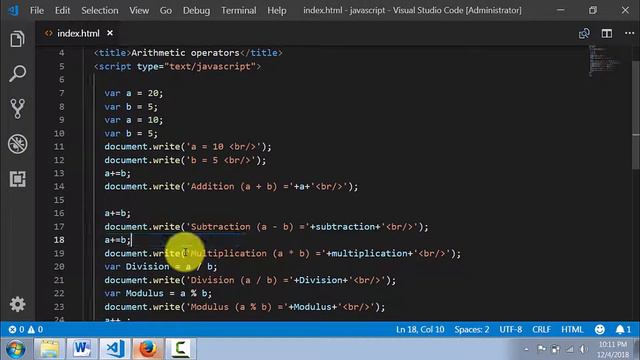This screenshot has height=360, width=640.
Task: Click 'a+=b;' on line 16
Action: (118, 213)
